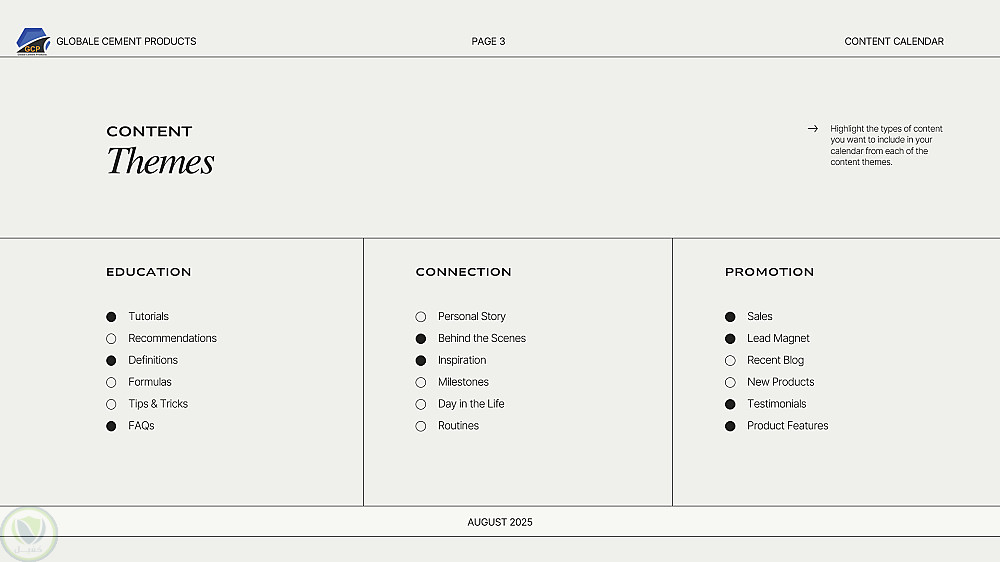Screen dimensions: 1000x562
Task: Toggle the New Products circle marker
Action: pos(730,383)
